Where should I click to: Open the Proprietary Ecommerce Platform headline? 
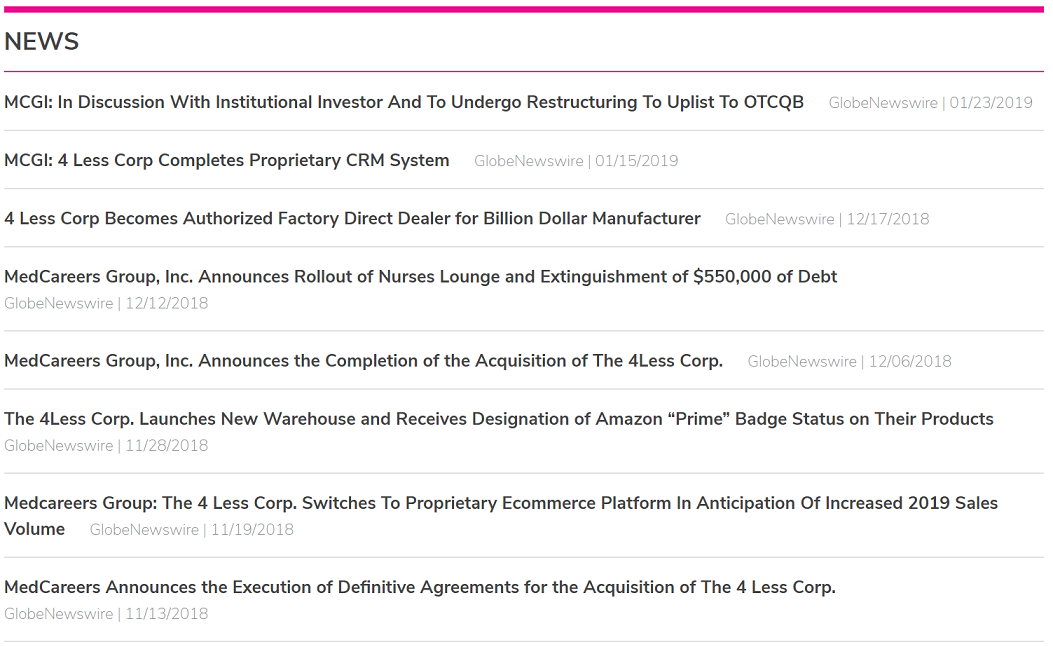pyautogui.click(x=501, y=516)
